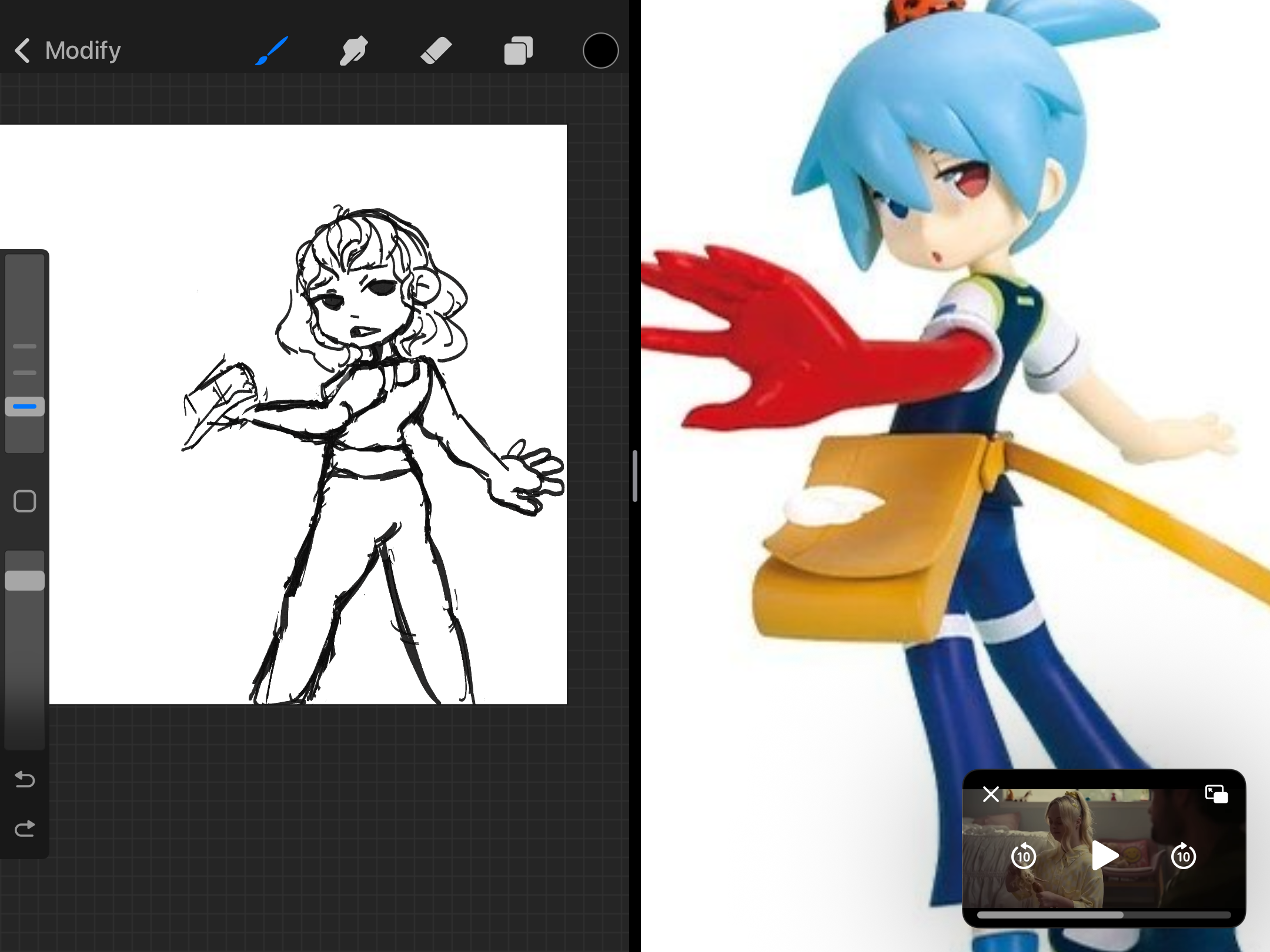Restore picture-in-picture video to full screen

(x=1216, y=795)
